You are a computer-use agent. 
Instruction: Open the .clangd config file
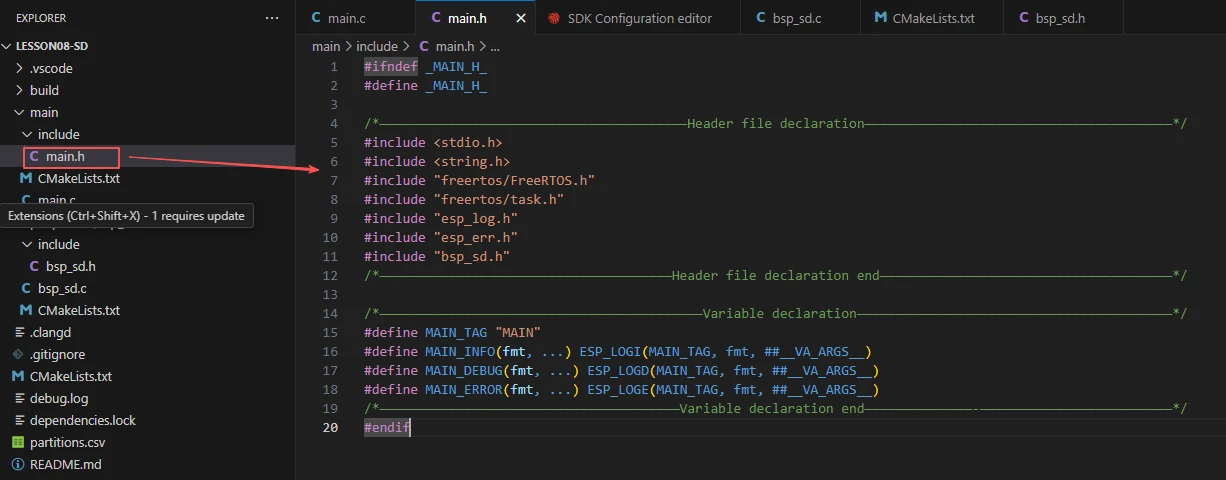tap(50, 332)
